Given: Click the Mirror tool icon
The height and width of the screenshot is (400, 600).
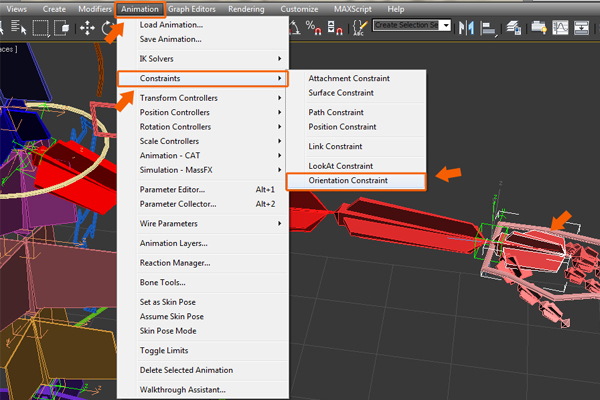Looking at the screenshot, I should [x=466, y=28].
